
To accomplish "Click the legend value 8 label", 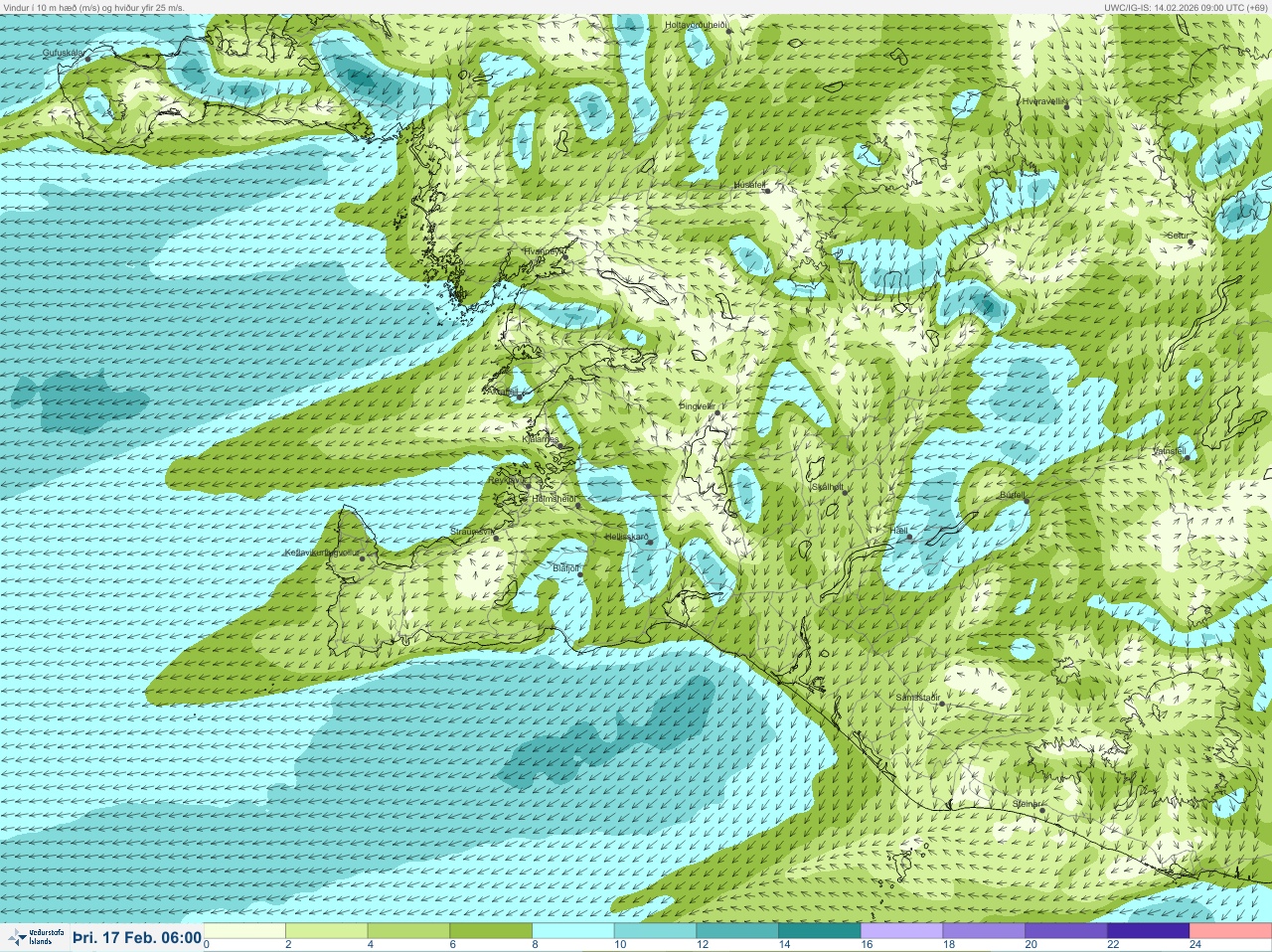I will click(536, 945).
